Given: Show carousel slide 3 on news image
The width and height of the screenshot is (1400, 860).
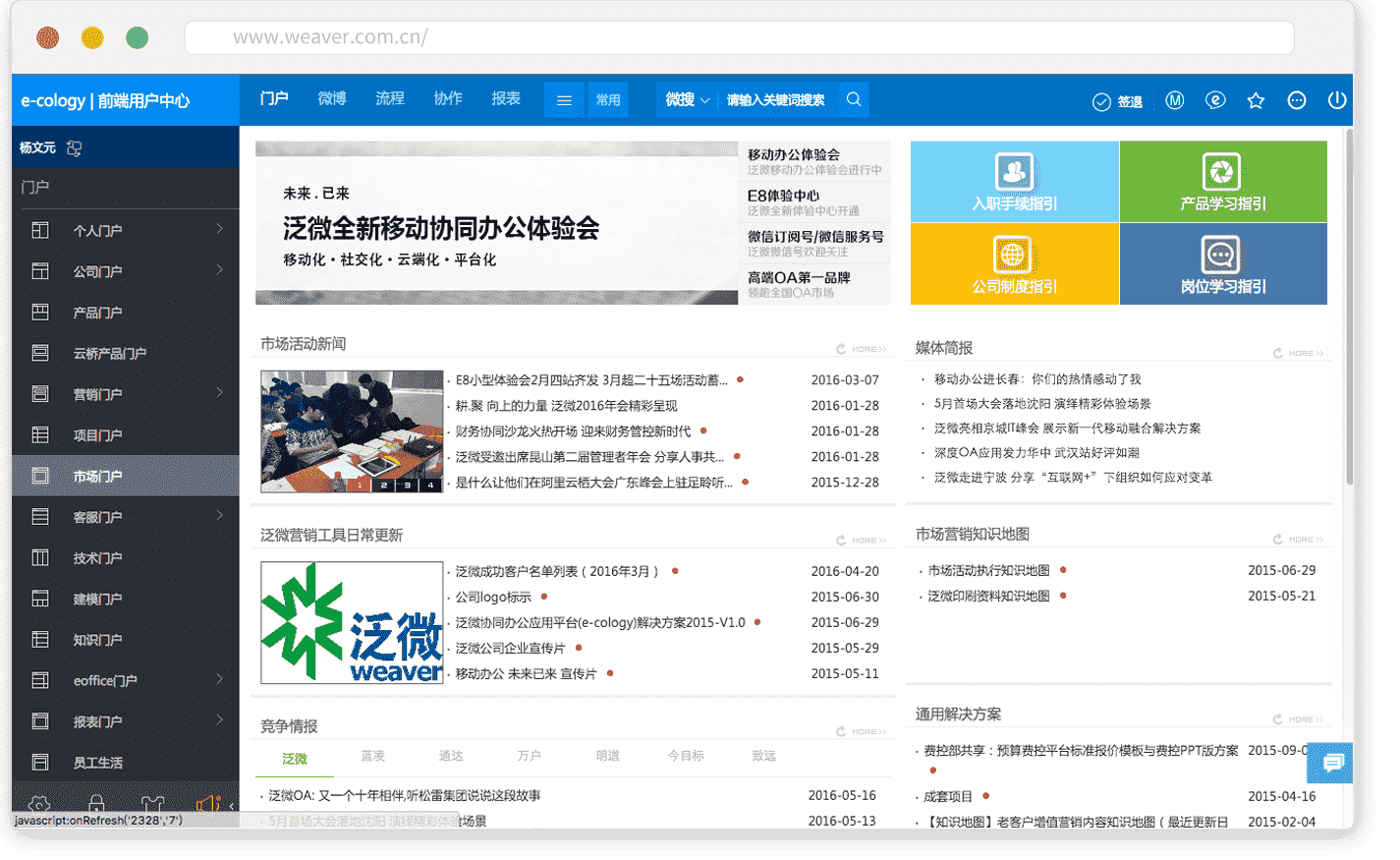Looking at the screenshot, I should coord(407,485).
